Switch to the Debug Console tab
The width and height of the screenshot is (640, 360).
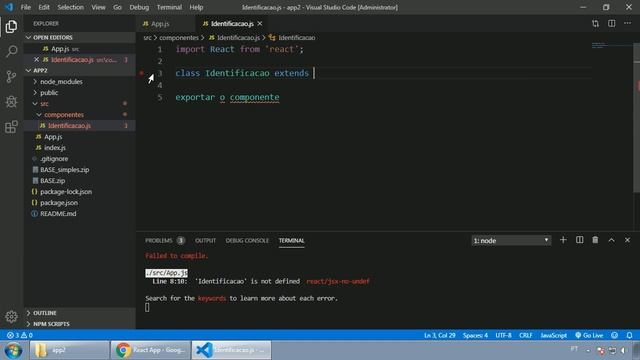tap(247, 240)
